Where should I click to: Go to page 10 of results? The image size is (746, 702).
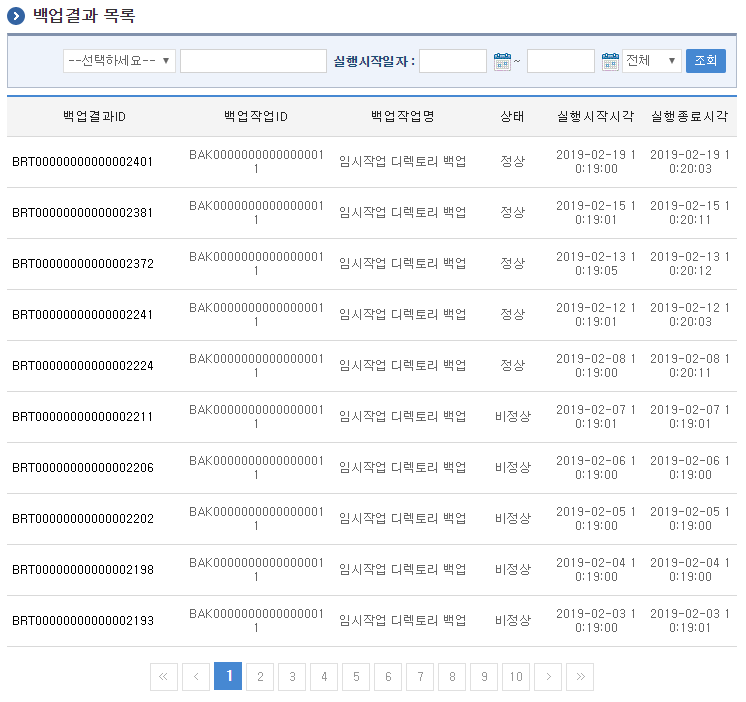coord(516,677)
